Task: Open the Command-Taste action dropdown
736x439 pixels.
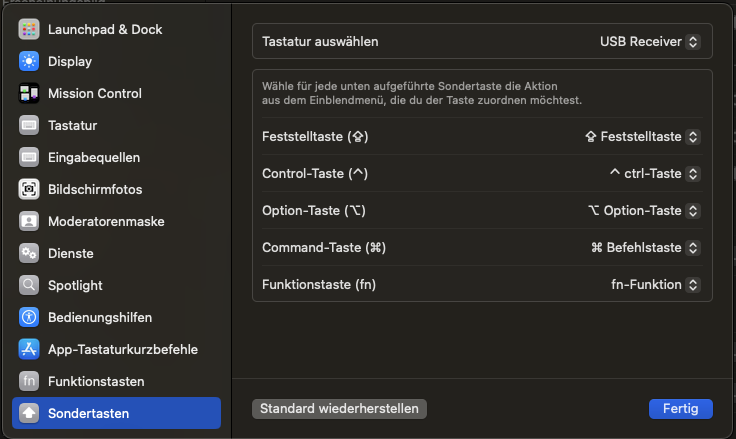Action: click(x=645, y=247)
